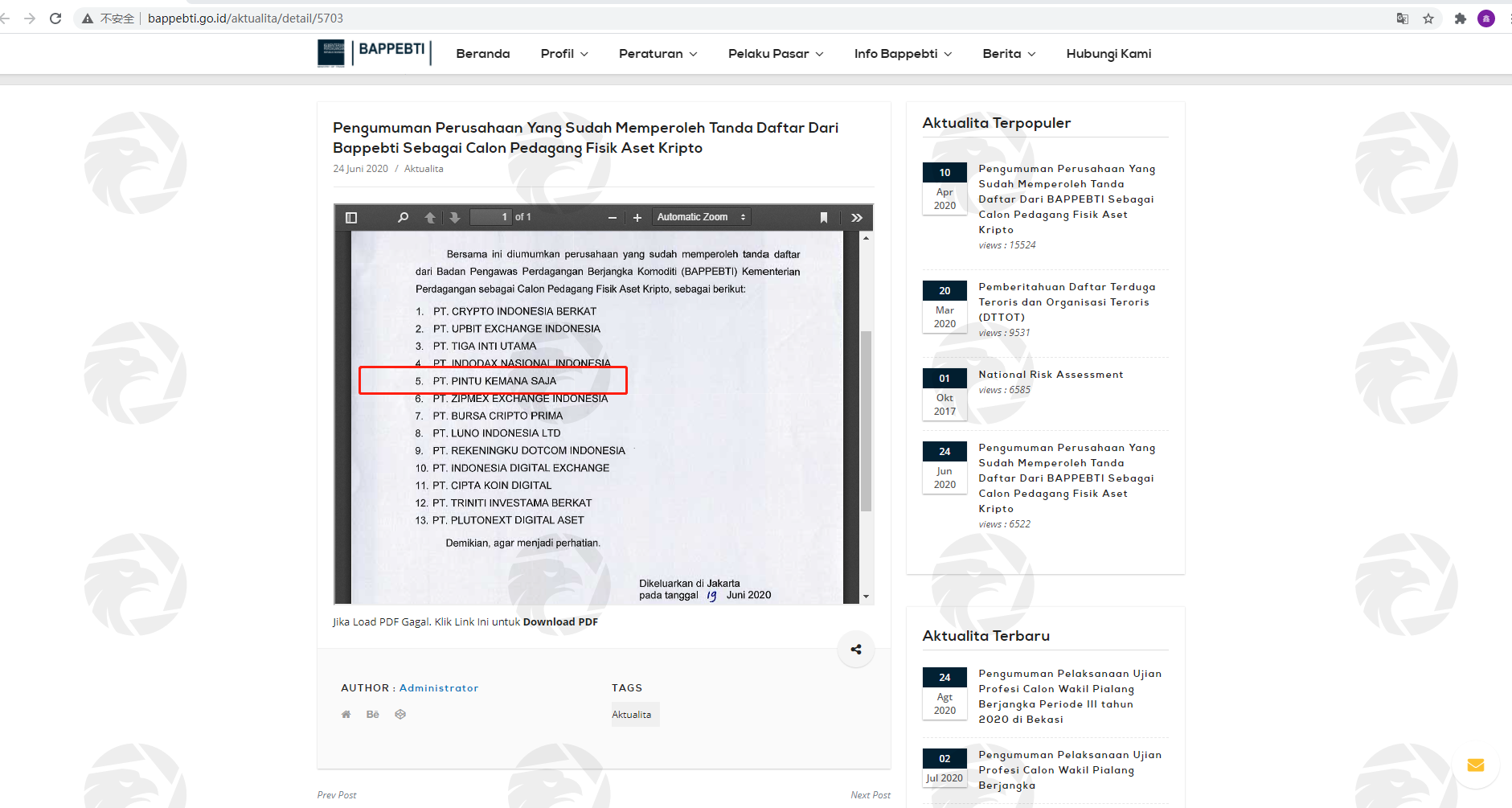Image resolution: width=1512 pixels, height=808 pixels.
Task: Click the PDF bookmark current view icon
Action: click(x=824, y=218)
